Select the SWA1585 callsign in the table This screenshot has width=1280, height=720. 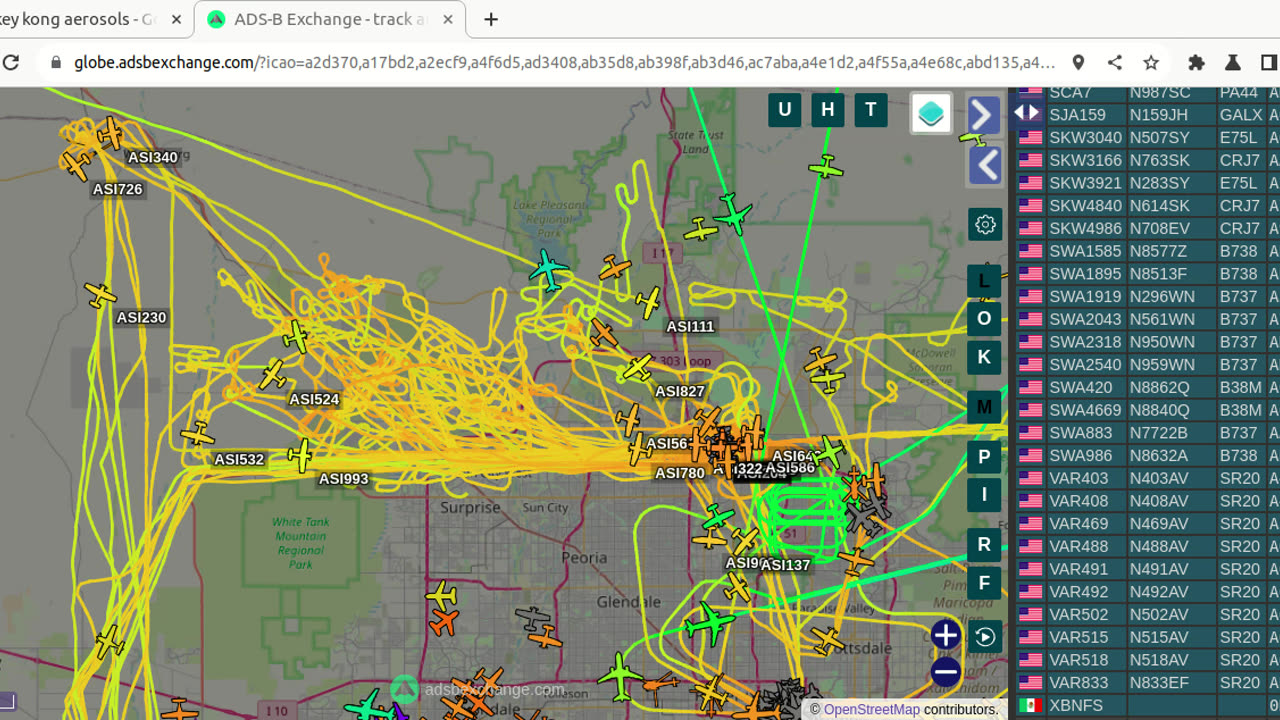[1085, 251]
